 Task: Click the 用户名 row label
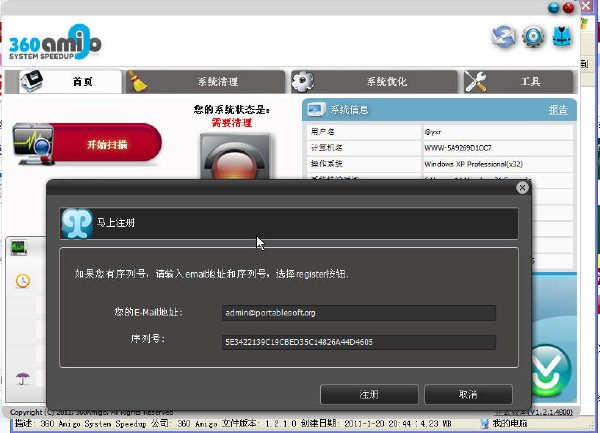(x=322, y=132)
